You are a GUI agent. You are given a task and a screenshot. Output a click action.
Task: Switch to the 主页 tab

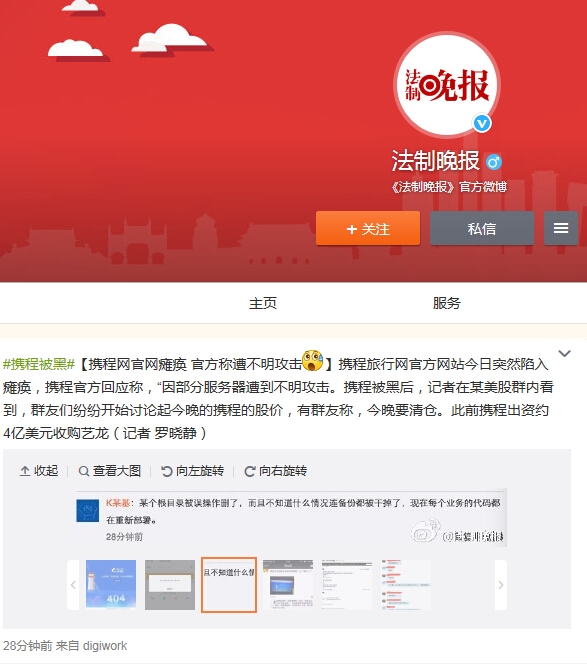[263, 303]
